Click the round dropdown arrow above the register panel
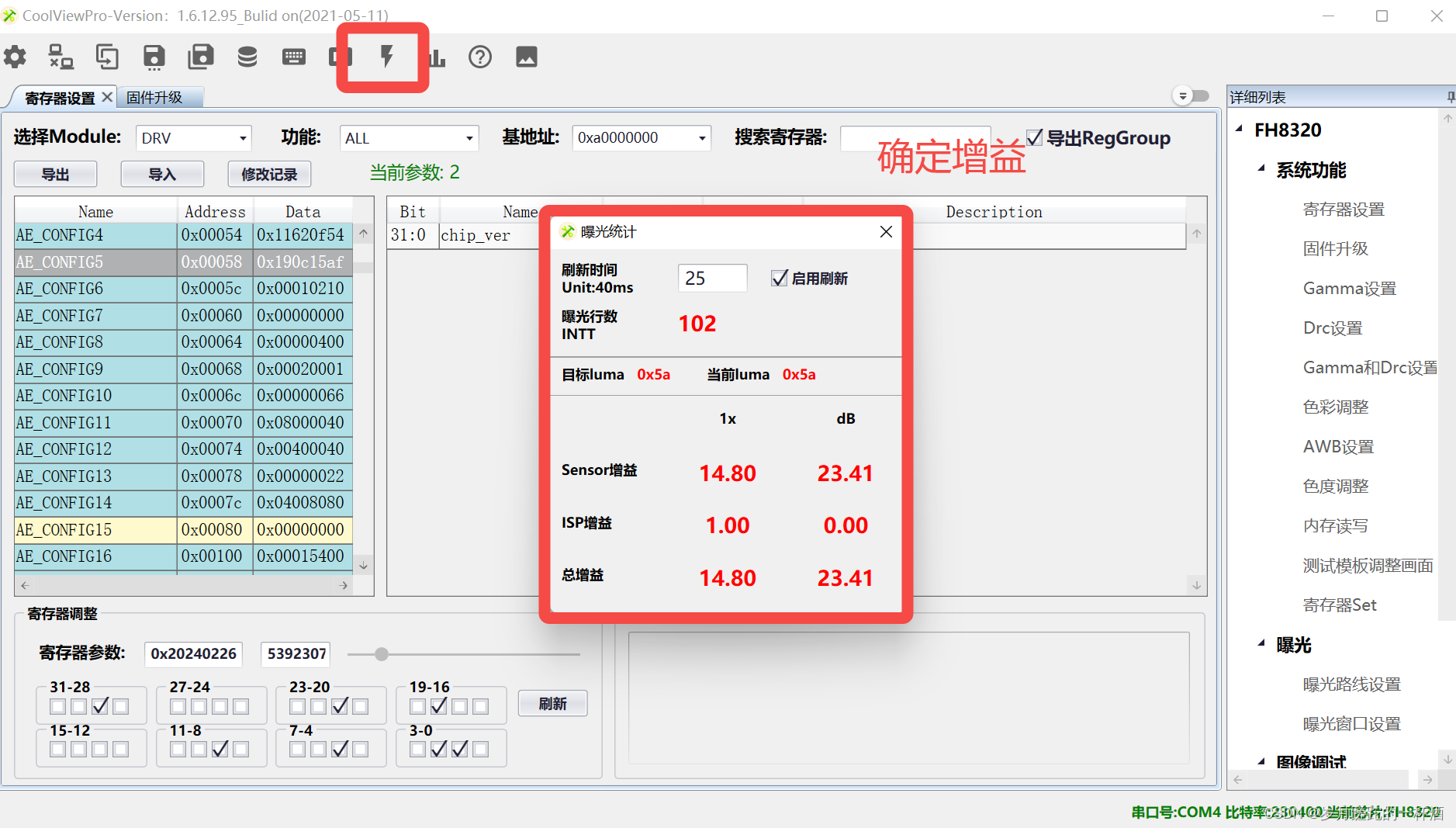This screenshot has height=828, width=1456. coord(1182,96)
